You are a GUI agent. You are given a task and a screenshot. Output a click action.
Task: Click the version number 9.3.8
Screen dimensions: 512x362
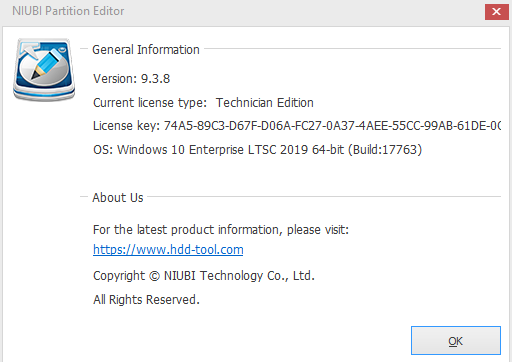click(x=155, y=79)
